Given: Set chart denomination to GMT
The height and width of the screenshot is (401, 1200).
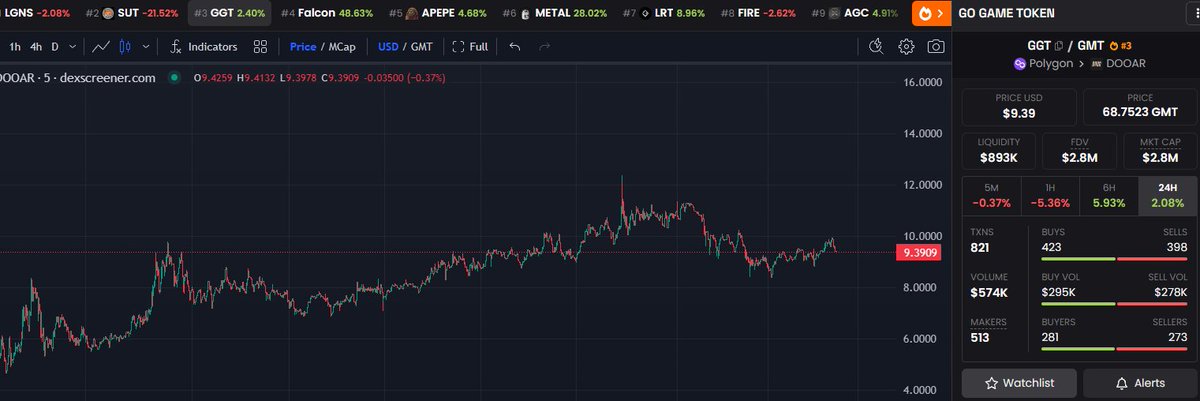Looking at the screenshot, I should pyautogui.click(x=422, y=46).
